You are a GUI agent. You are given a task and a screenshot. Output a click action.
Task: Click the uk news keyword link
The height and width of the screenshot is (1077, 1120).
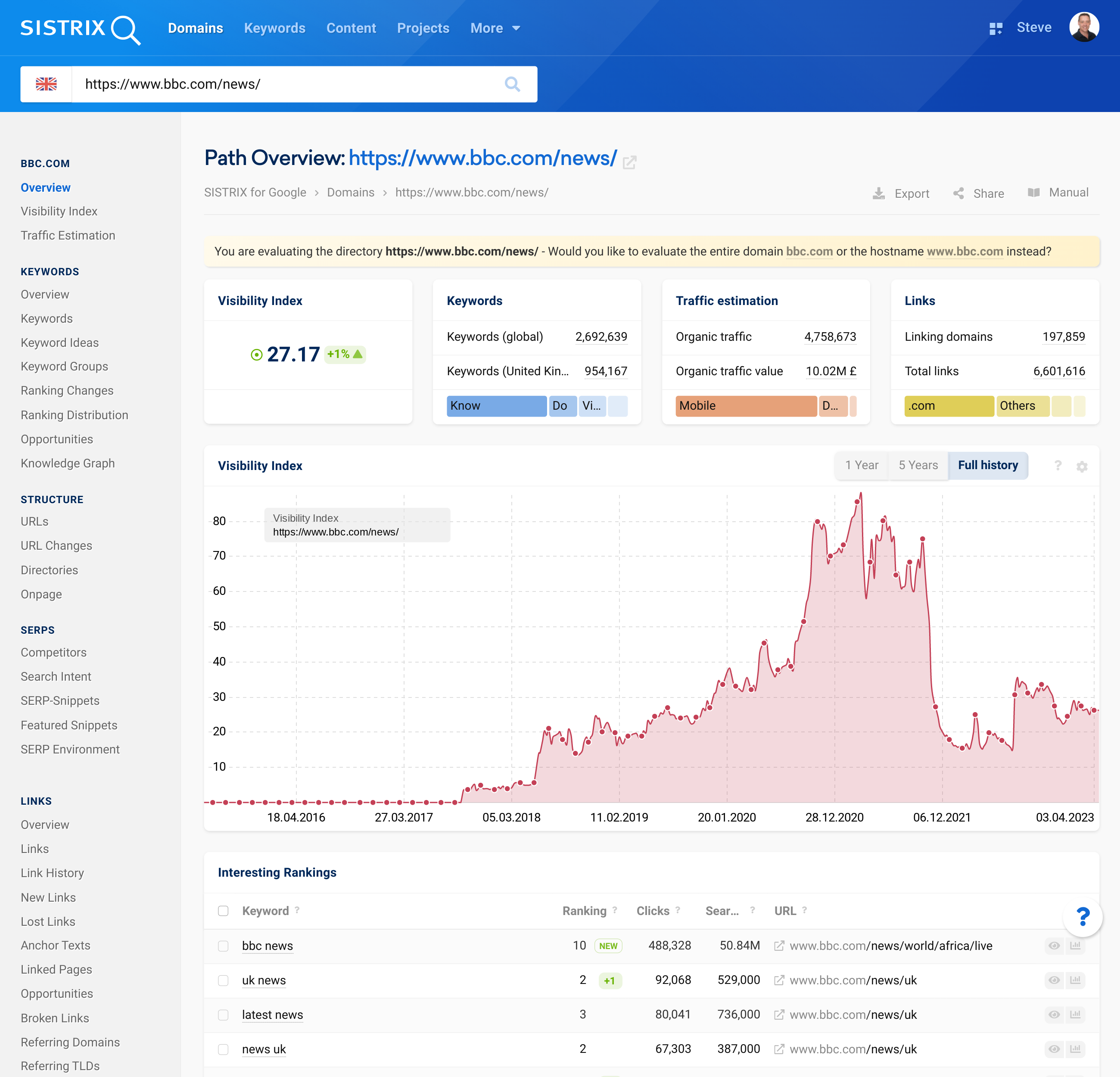pyautogui.click(x=264, y=981)
